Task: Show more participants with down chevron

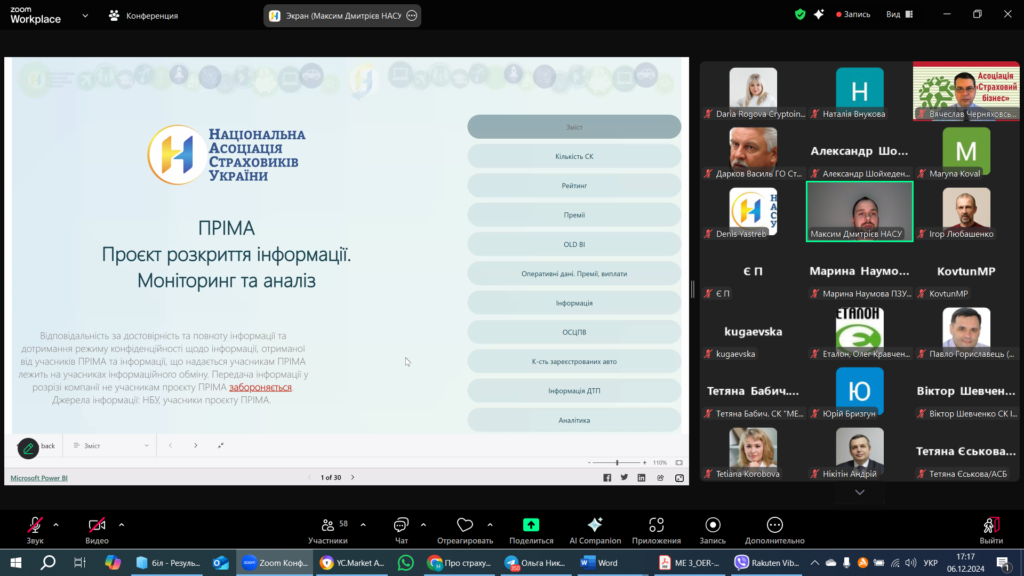Action: [x=859, y=492]
